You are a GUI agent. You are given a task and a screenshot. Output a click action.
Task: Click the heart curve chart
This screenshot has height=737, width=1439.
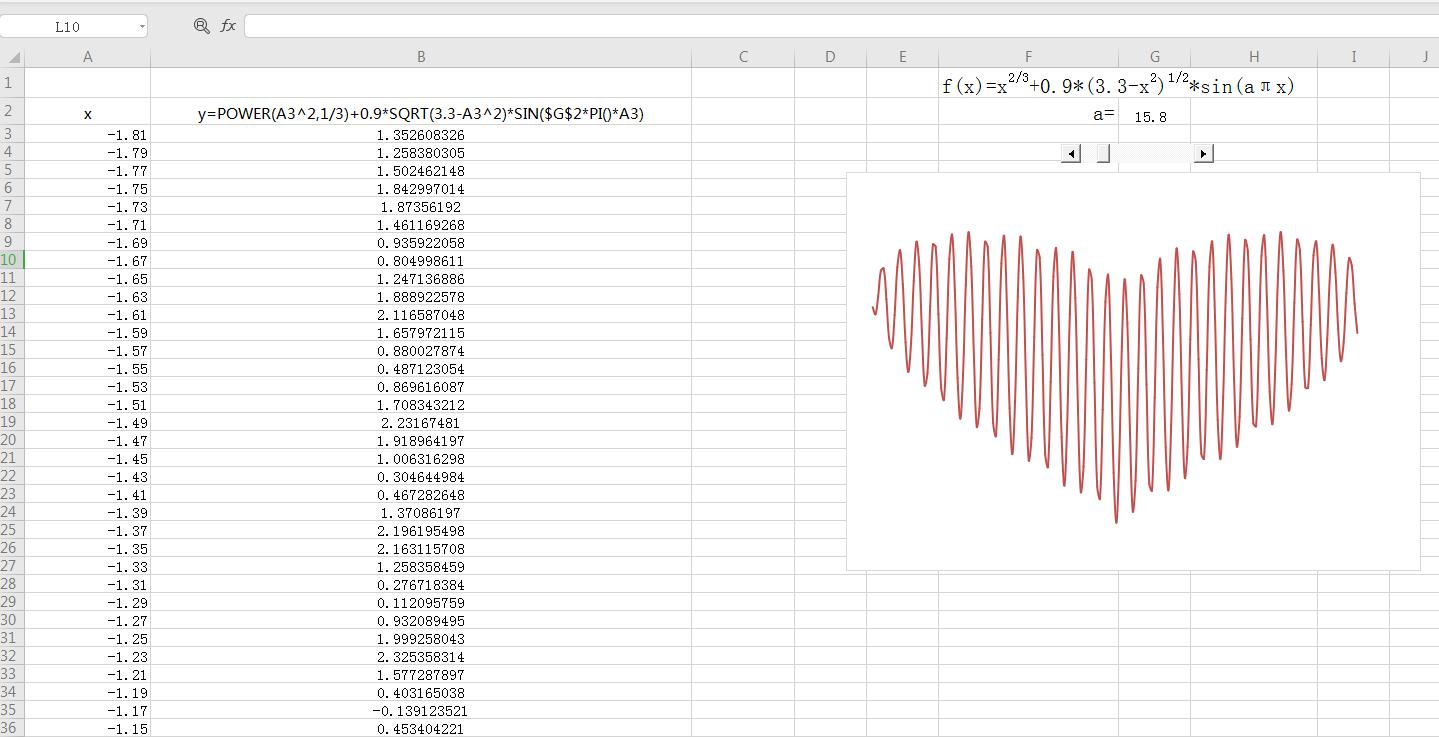(1132, 370)
